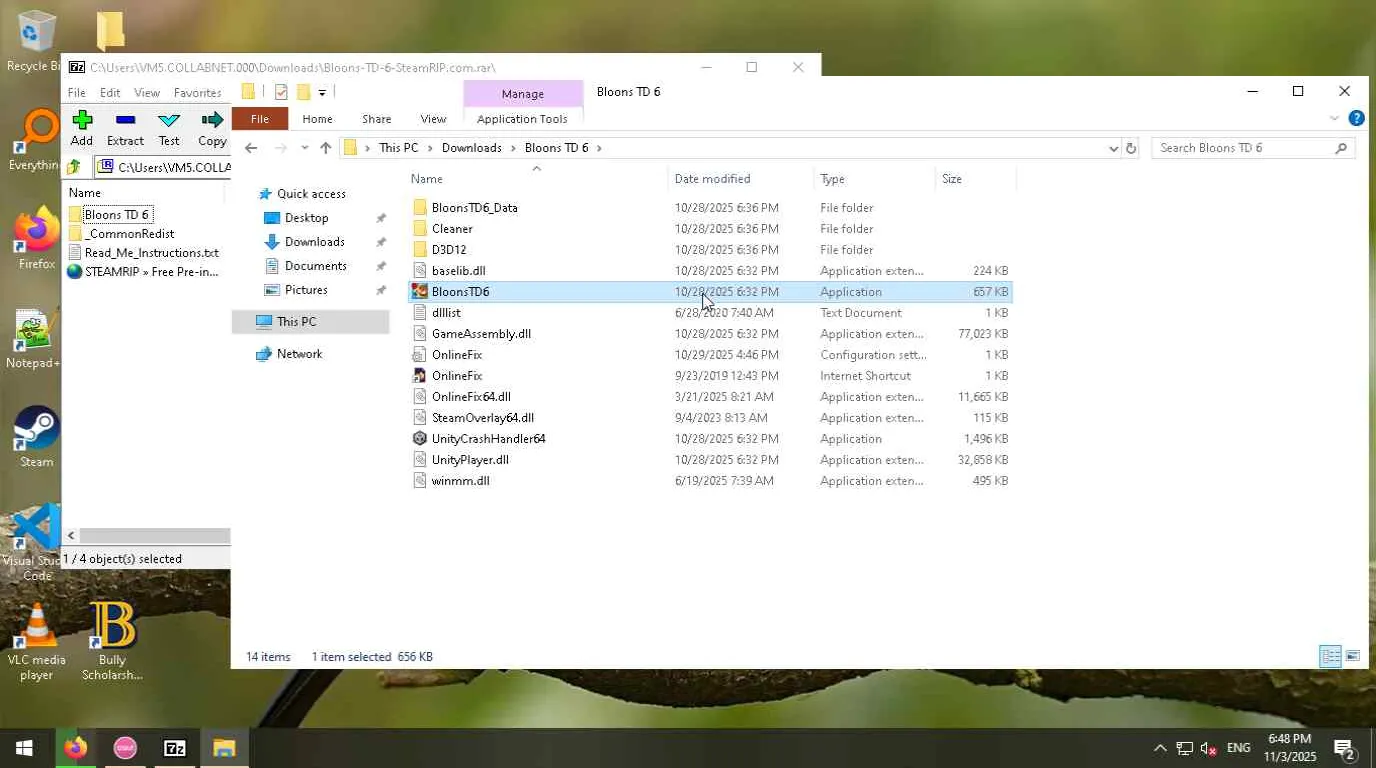
Task: Open the Share ribbon tab
Action: tap(377, 119)
